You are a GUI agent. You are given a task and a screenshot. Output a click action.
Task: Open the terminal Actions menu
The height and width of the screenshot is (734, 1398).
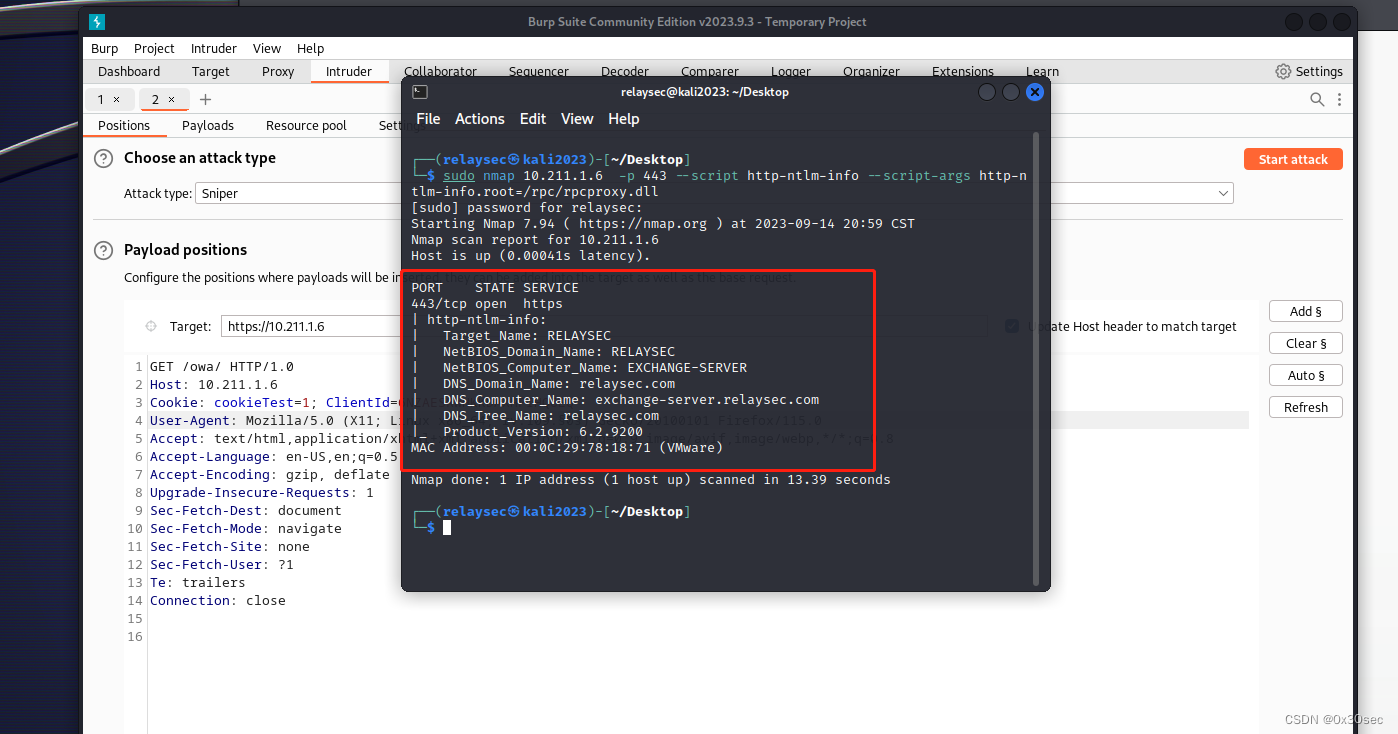[480, 119]
